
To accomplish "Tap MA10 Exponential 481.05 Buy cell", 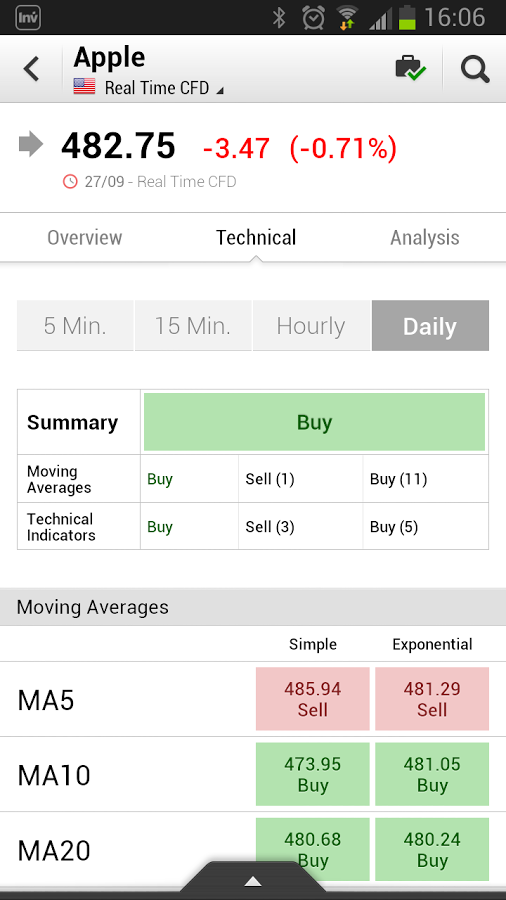I will click(x=432, y=774).
